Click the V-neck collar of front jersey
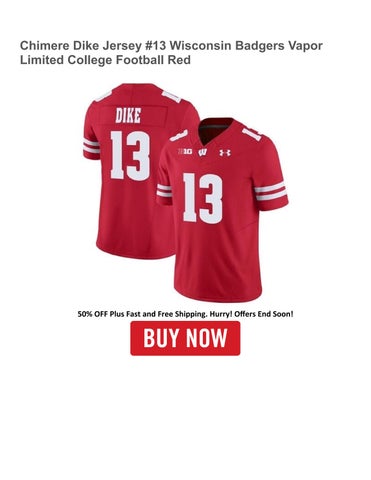Viewport: 371px width, 480px height. pyautogui.click(x=215, y=130)
